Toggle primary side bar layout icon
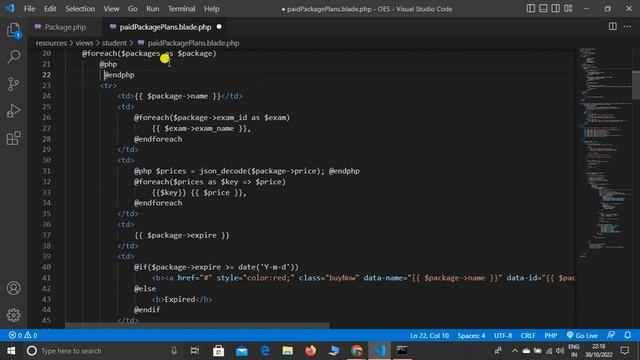Viewport: 640px width, 360px height. click(531, 9)
